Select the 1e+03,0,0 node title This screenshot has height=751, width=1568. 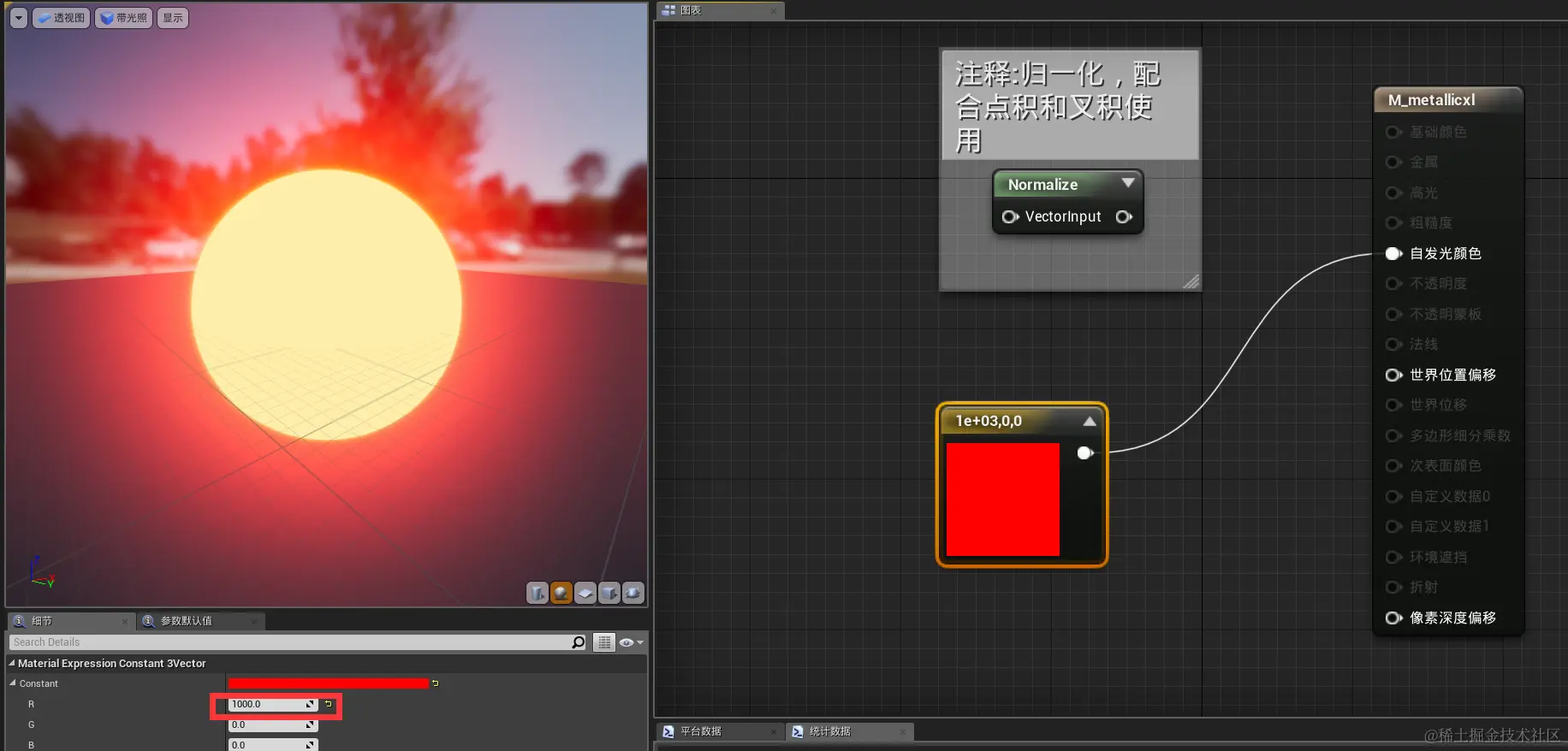(989, 421)
